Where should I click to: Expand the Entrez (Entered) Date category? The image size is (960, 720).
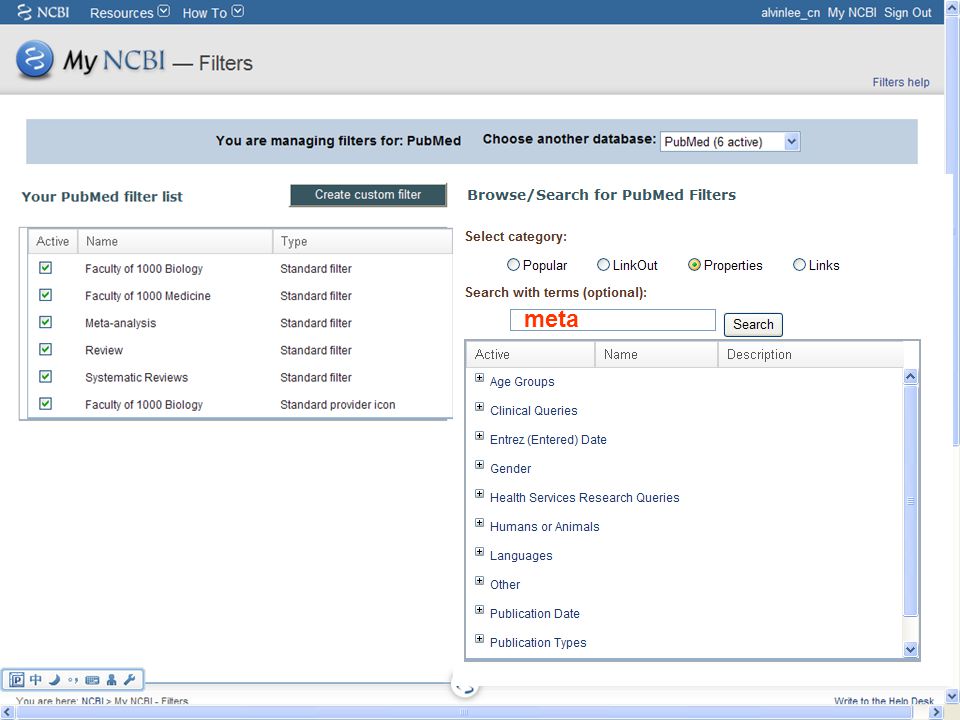(479, 435)
